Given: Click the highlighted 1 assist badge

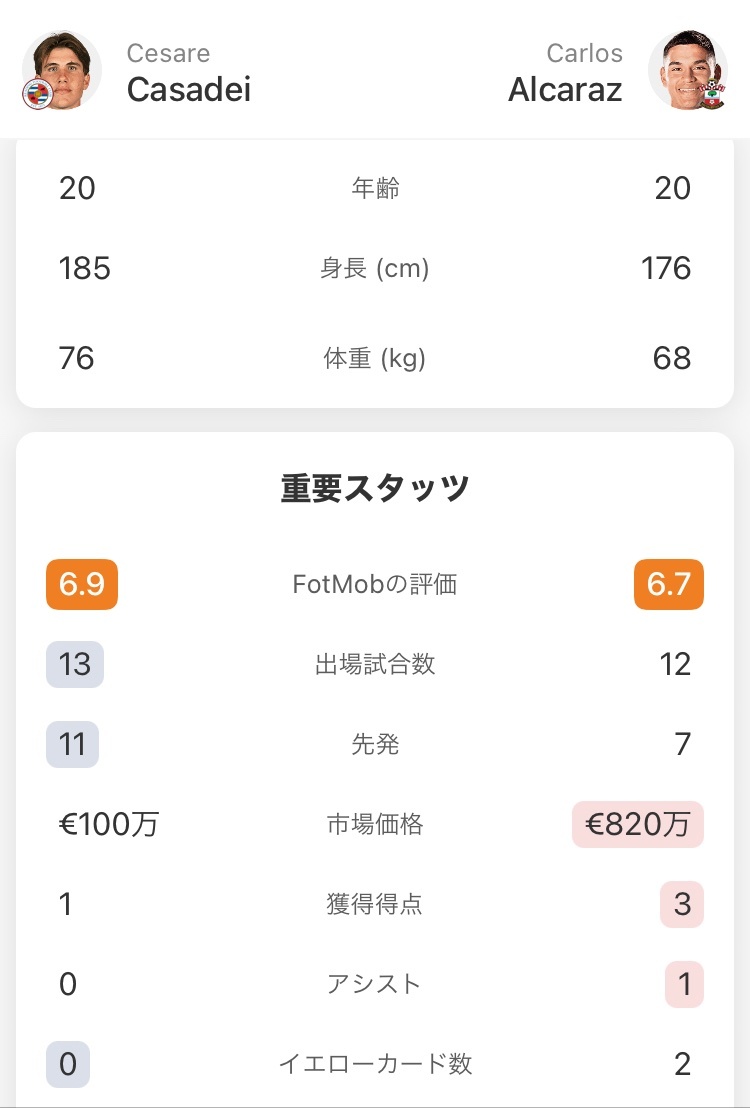Looking at the screenshot, I should (x=684, y=984).
